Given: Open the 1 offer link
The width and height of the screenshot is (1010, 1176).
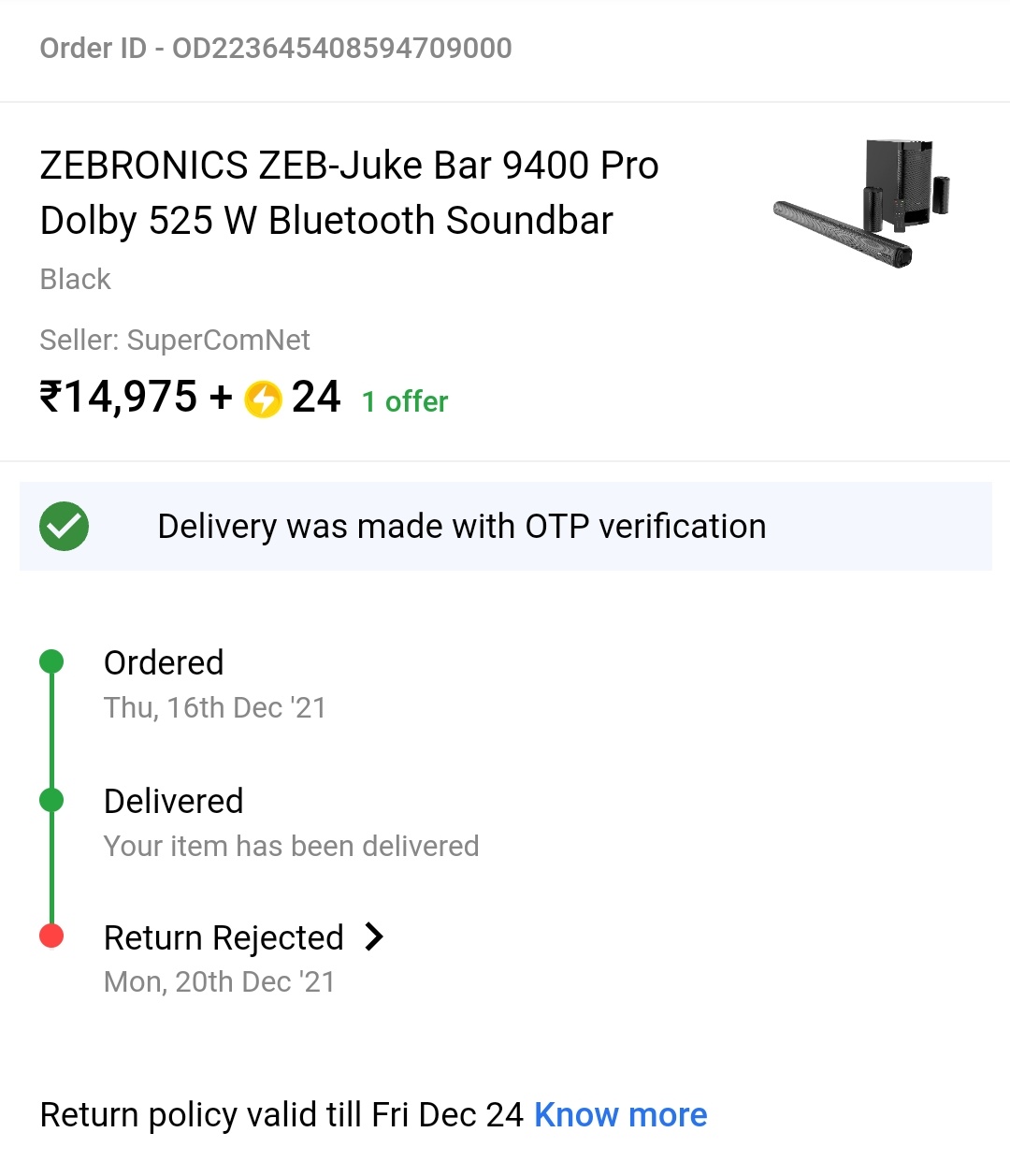Looking at the screenshot, I should (405, 401).
